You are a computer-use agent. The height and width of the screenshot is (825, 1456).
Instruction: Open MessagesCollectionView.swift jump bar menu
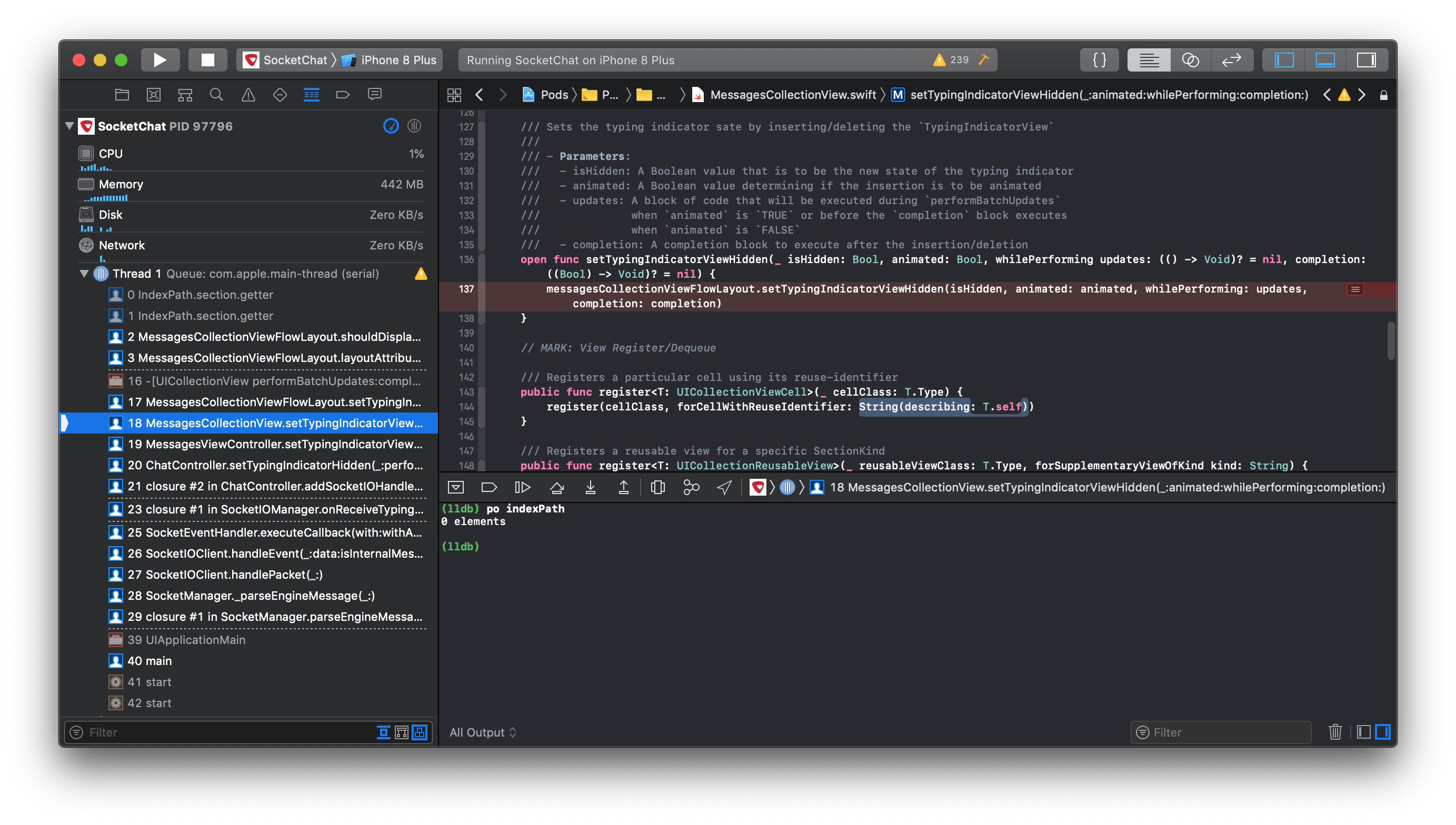(x=784, y=95)
